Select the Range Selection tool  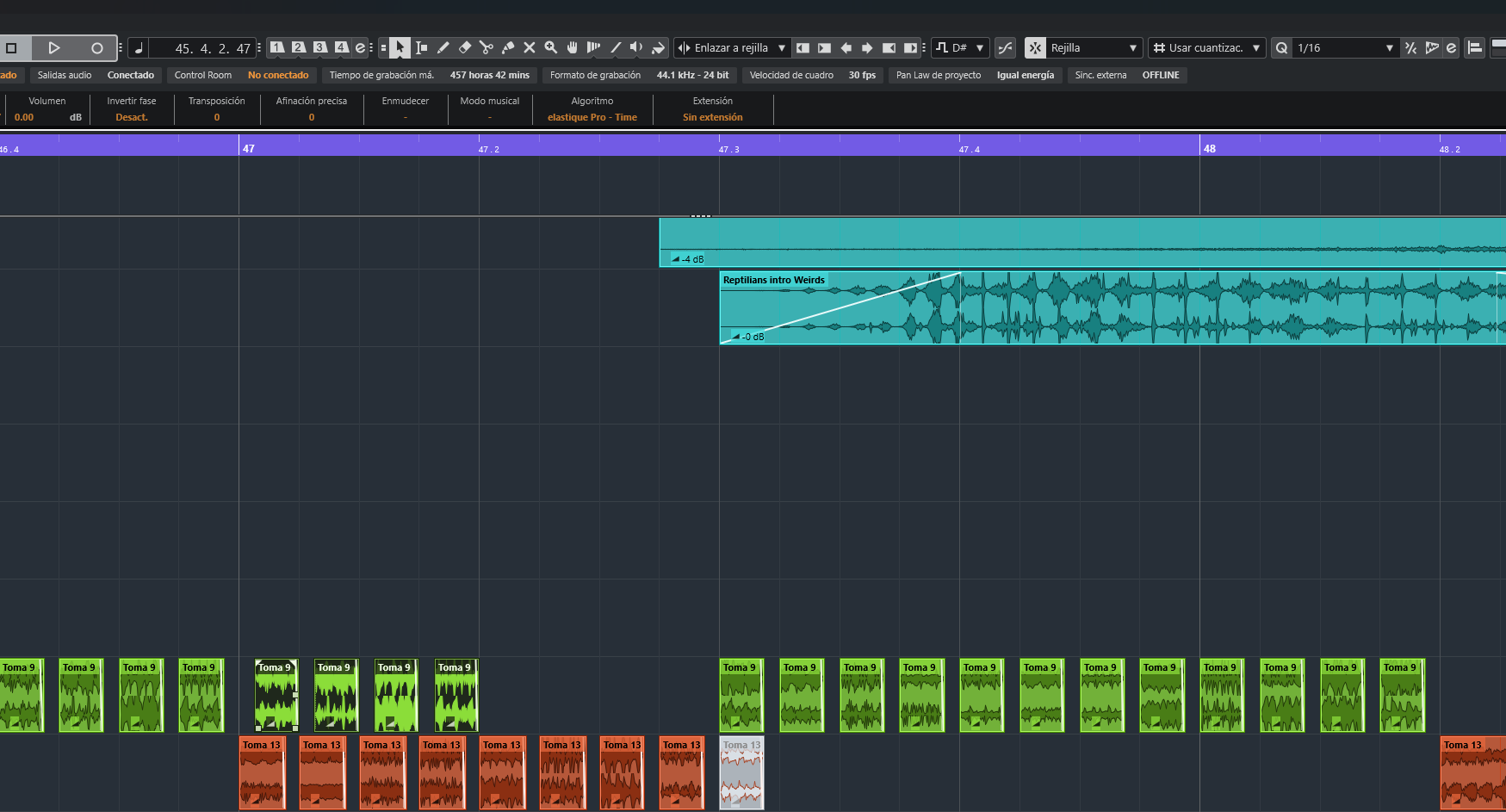[x=422, y=48]
